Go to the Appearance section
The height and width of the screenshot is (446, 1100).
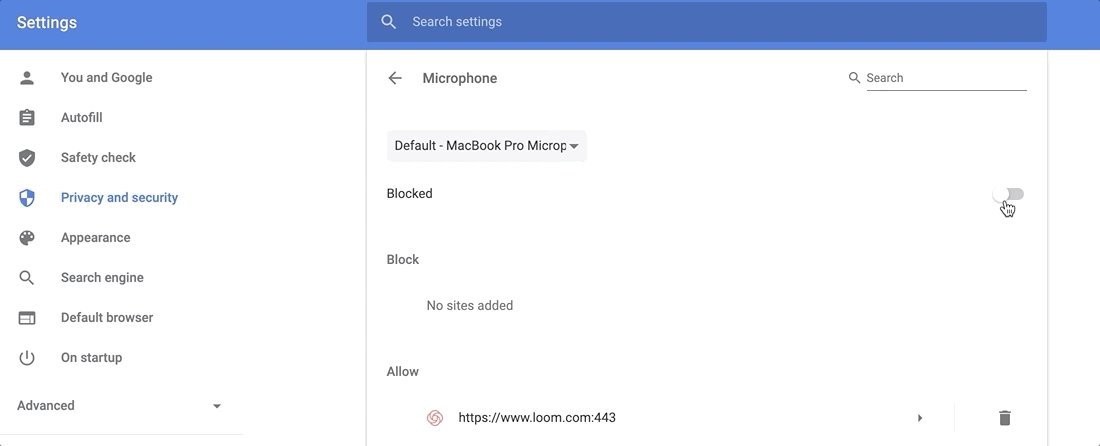click(95, 238)
